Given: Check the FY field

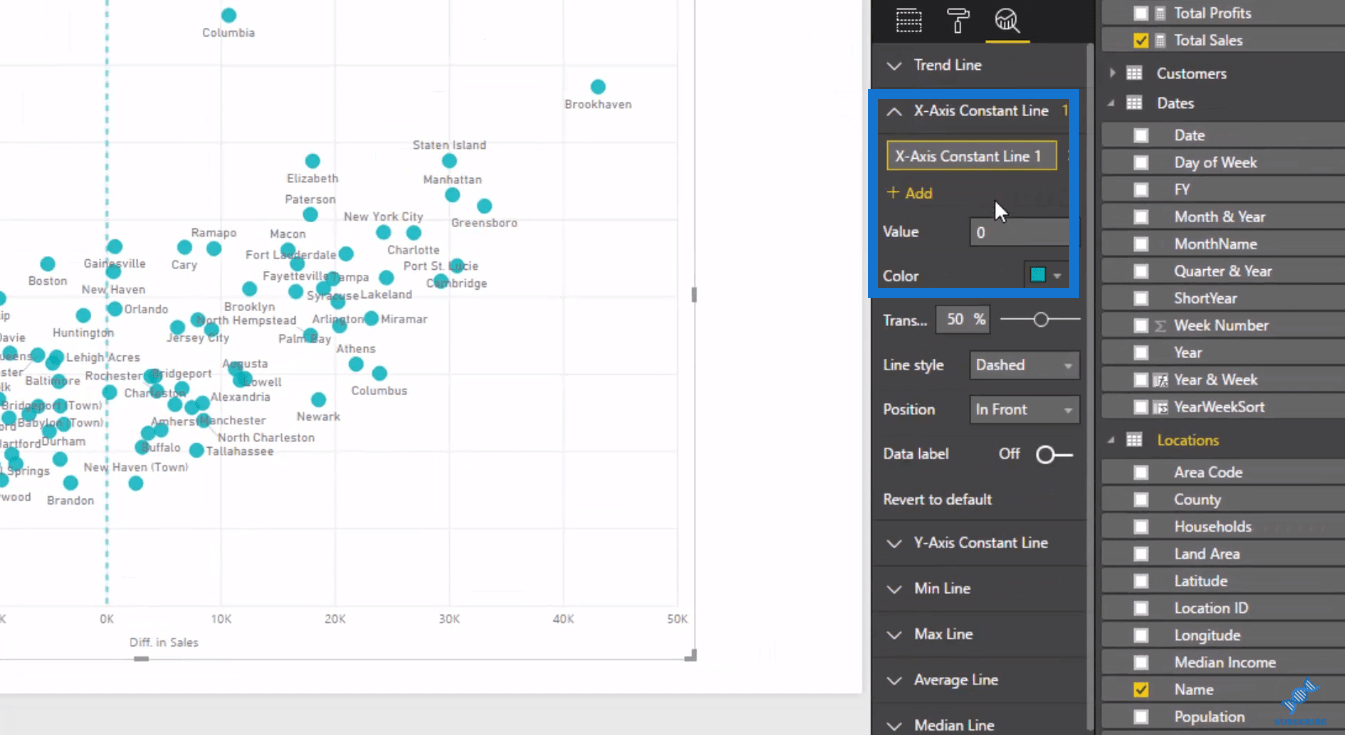Looking at the screenshot, I should pos(1141,189).
